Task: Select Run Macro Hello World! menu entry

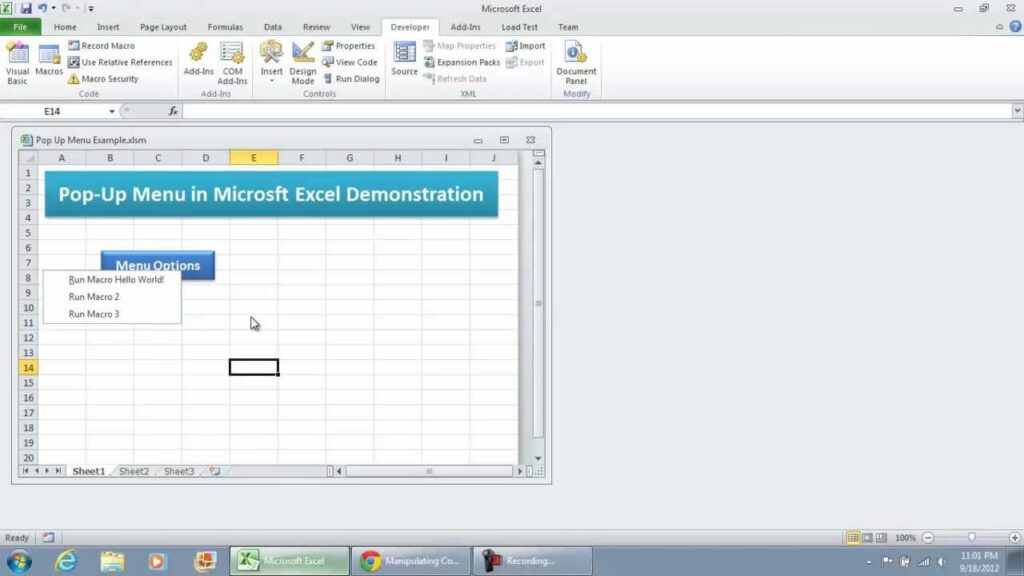Action: [x=116, y=280]
